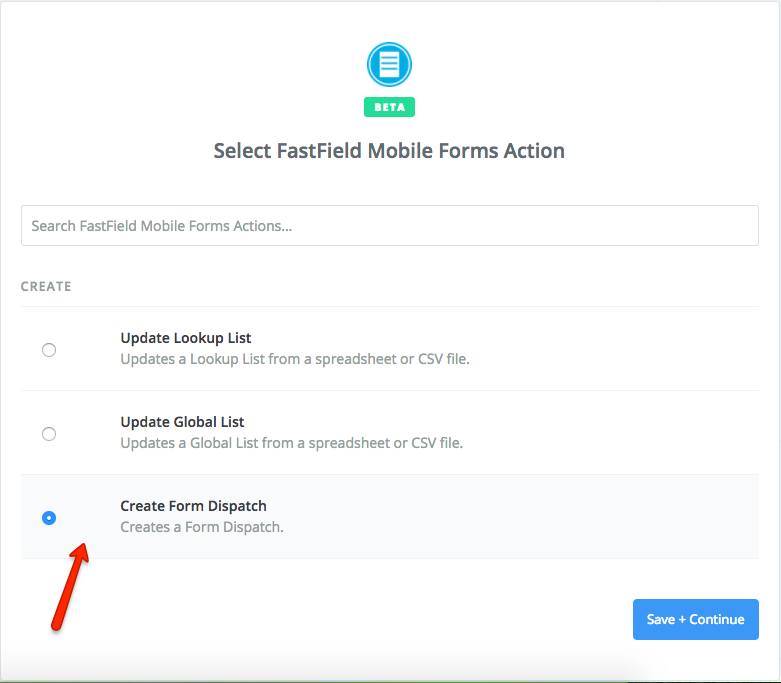Click the Lookup List spreadsheet or CSV description
Screen dimensions: 781x683
[x=294, y=359]
